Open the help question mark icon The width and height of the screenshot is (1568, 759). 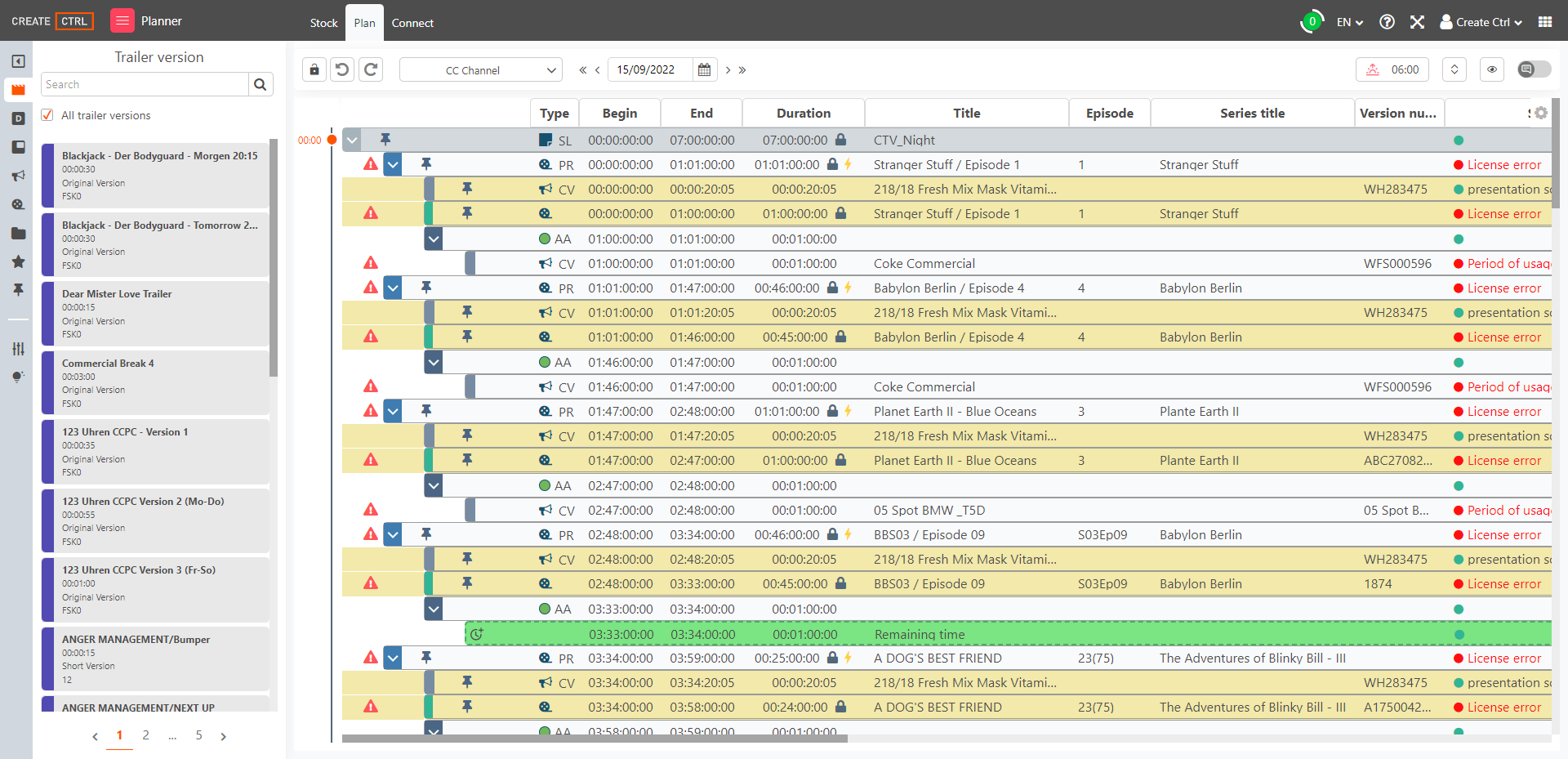point(1387,22)
